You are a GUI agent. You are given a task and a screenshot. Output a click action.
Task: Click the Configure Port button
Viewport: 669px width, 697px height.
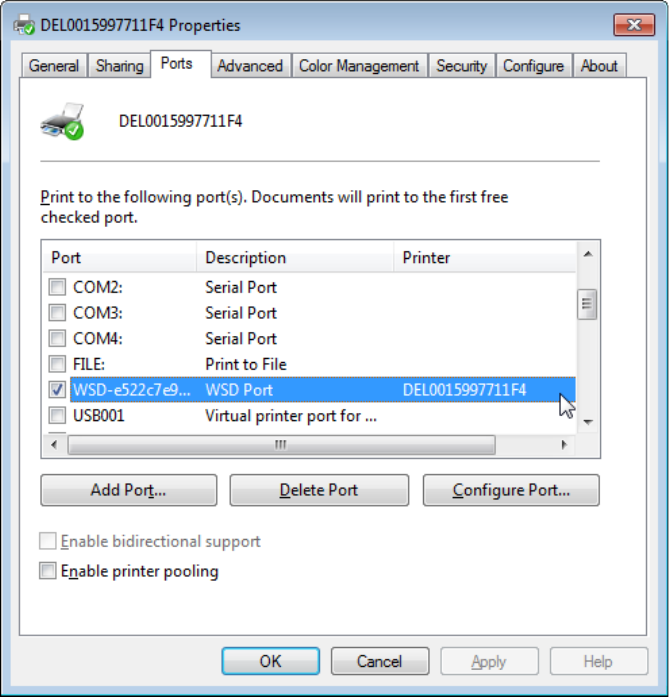511,490
